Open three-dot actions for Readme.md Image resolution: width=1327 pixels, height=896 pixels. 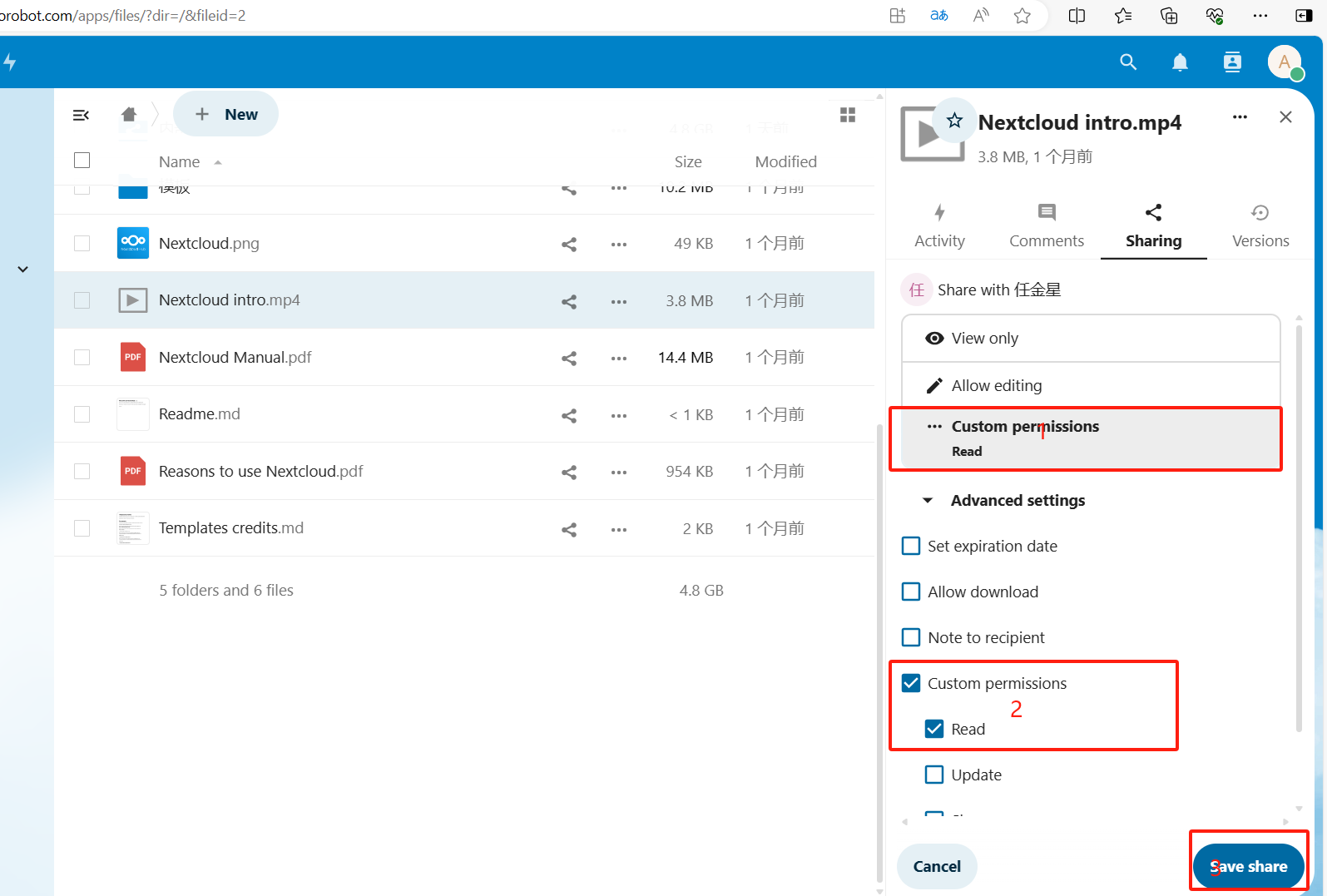tap(619, 415)
